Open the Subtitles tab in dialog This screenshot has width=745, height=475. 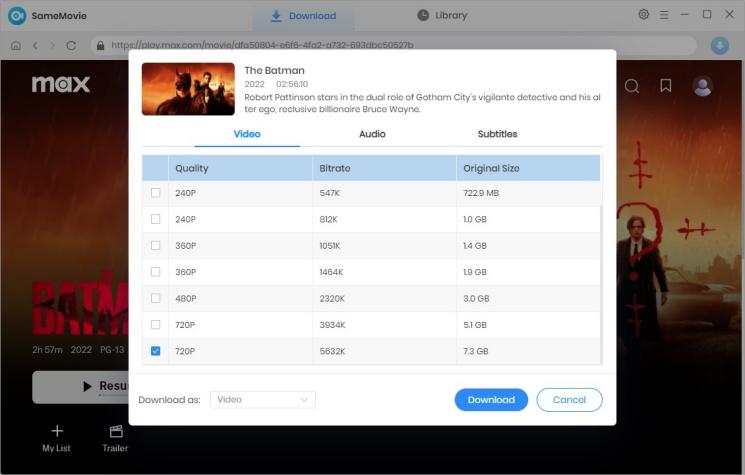click(497, 134)
